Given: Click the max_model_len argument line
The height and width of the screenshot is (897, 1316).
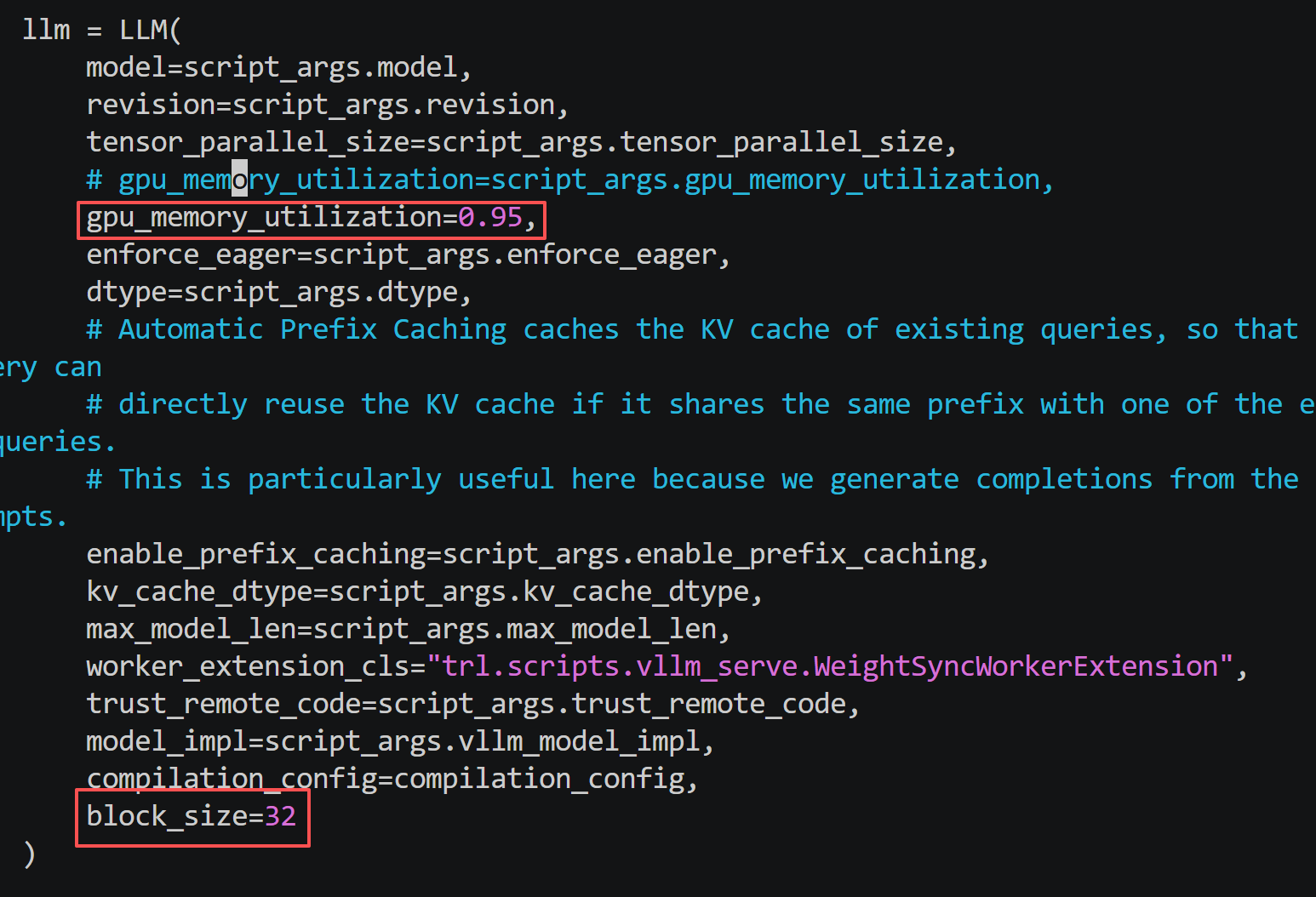Looking at the screenshot, I should [408, 629].
